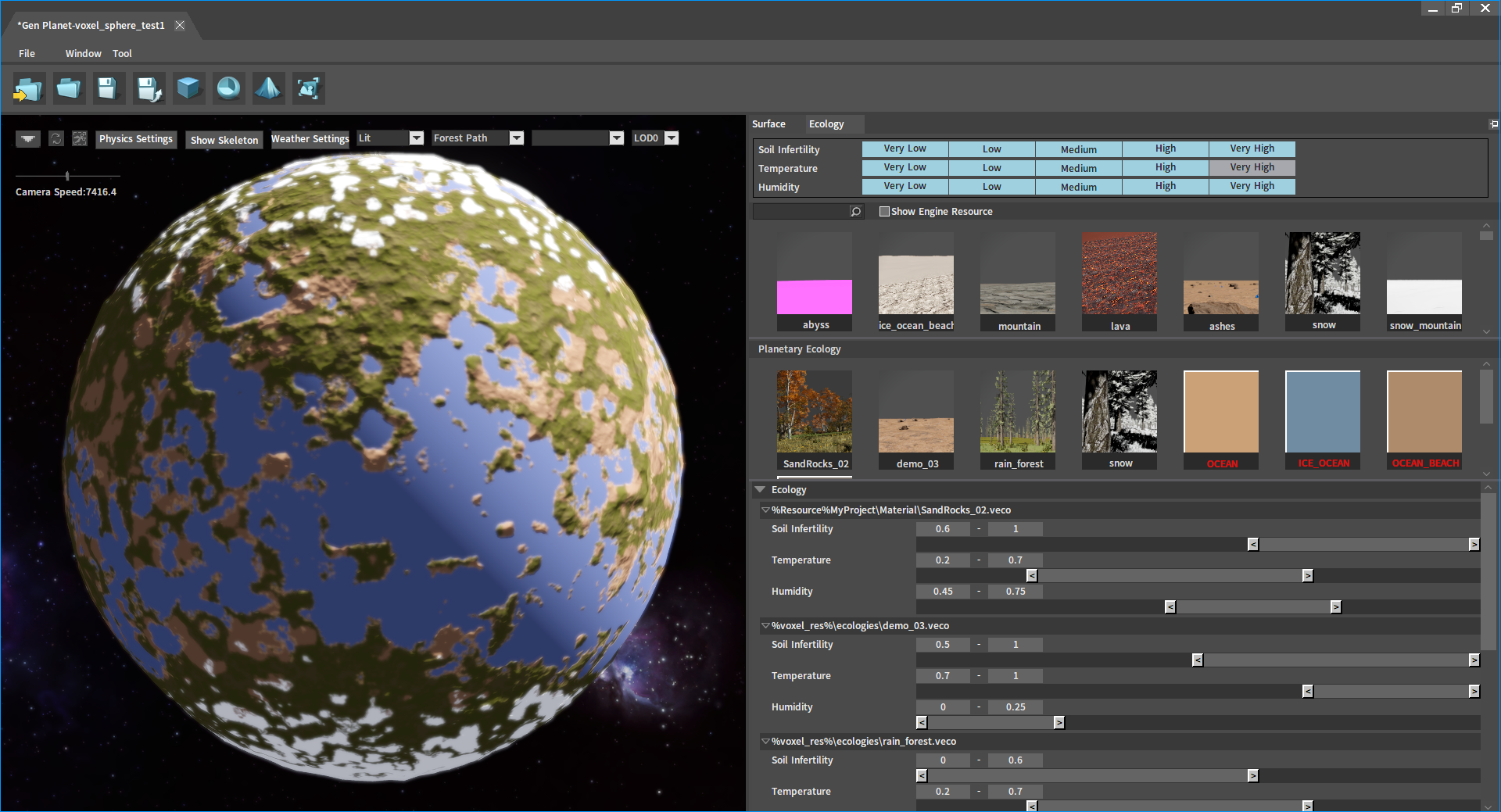This screenshot has width=1501, height=812.
Task: Click the save floppy disk icon
Action: pyautogui.click(x=108, y=88)
